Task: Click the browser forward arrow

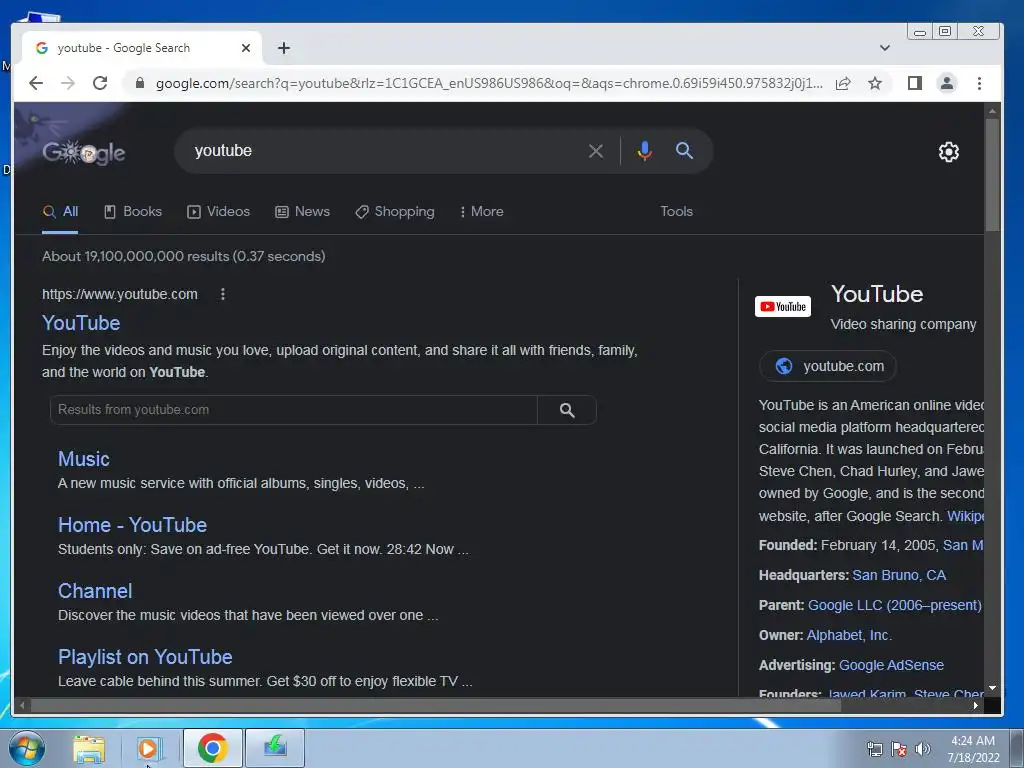Action: (68, 83)
